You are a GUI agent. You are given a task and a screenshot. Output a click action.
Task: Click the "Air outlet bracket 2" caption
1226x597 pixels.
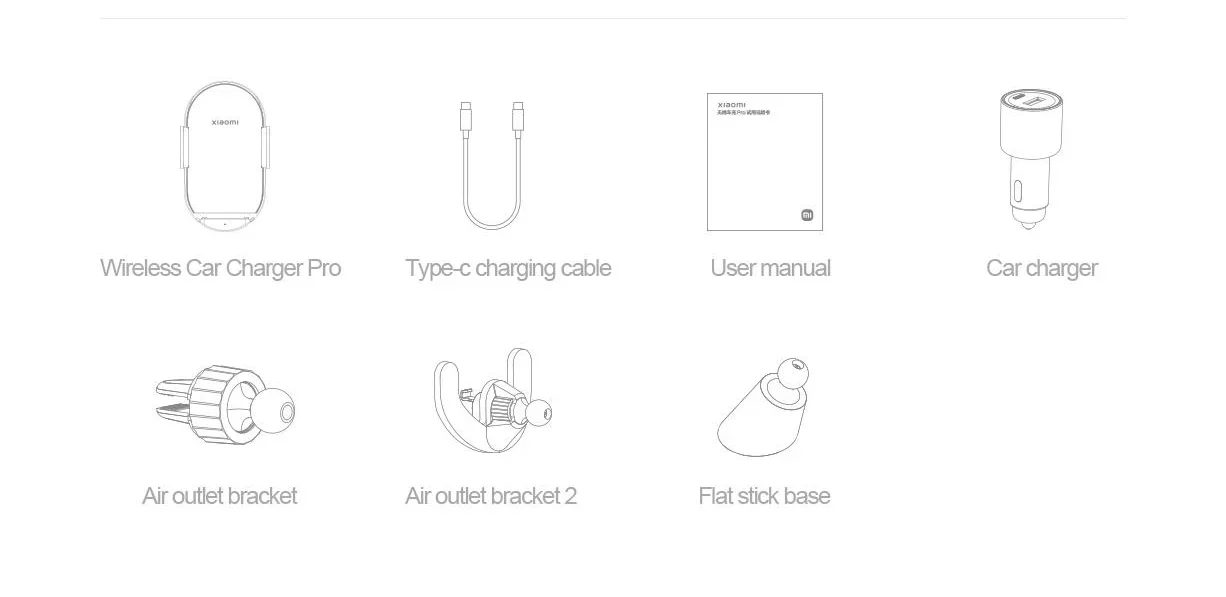[491, 496]
